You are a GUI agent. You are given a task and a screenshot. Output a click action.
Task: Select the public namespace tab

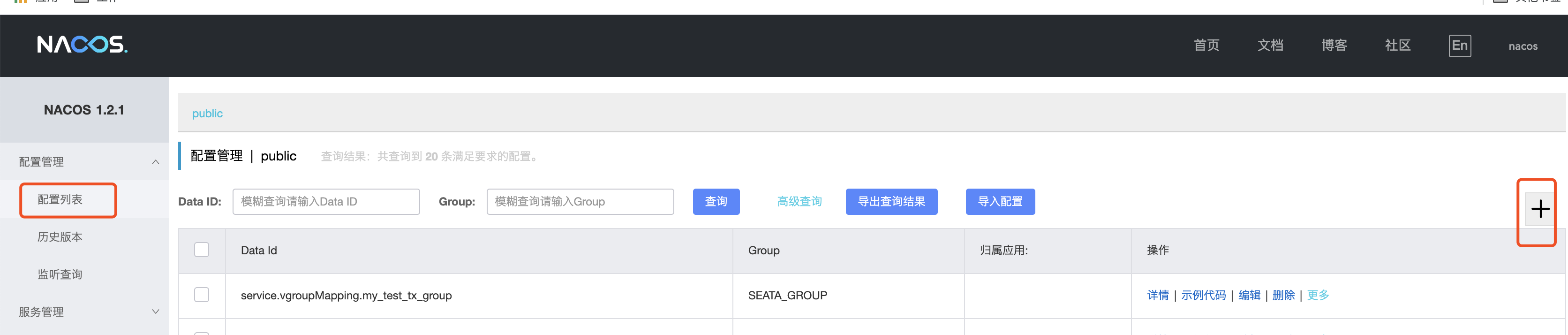tap(208, 113)
